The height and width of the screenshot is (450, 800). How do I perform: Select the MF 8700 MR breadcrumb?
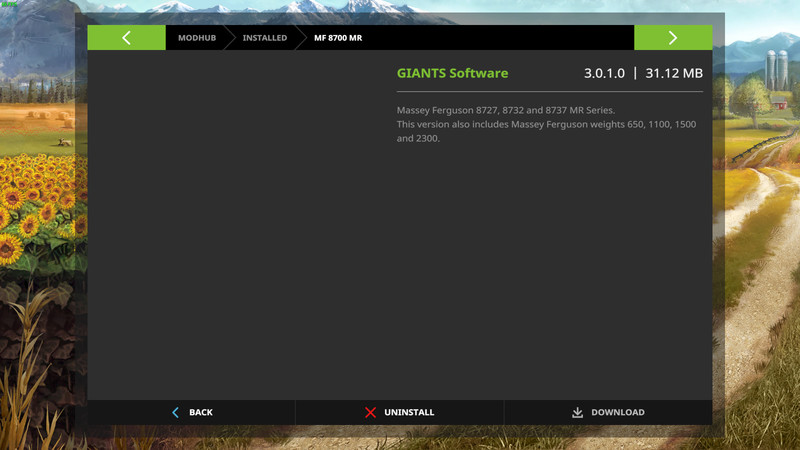pyautogui.click(x=338, y=38)
